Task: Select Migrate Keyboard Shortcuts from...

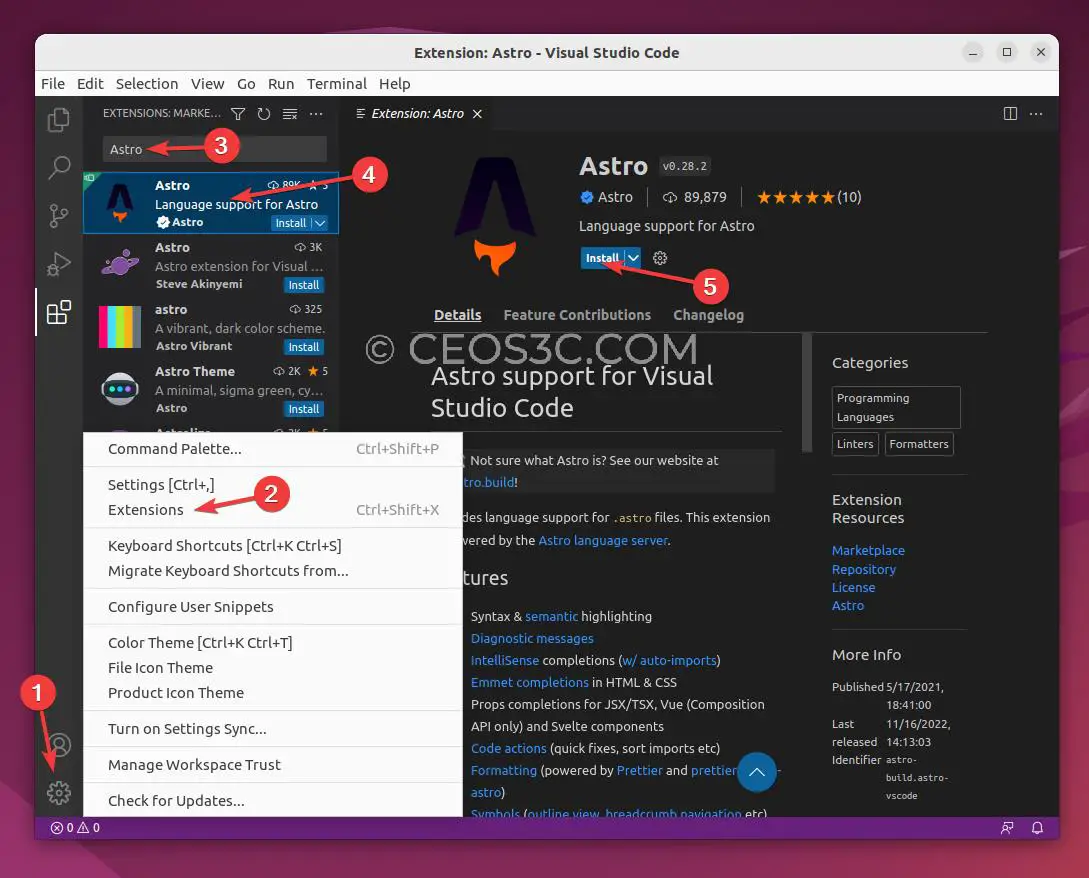Action: point(273,571)
